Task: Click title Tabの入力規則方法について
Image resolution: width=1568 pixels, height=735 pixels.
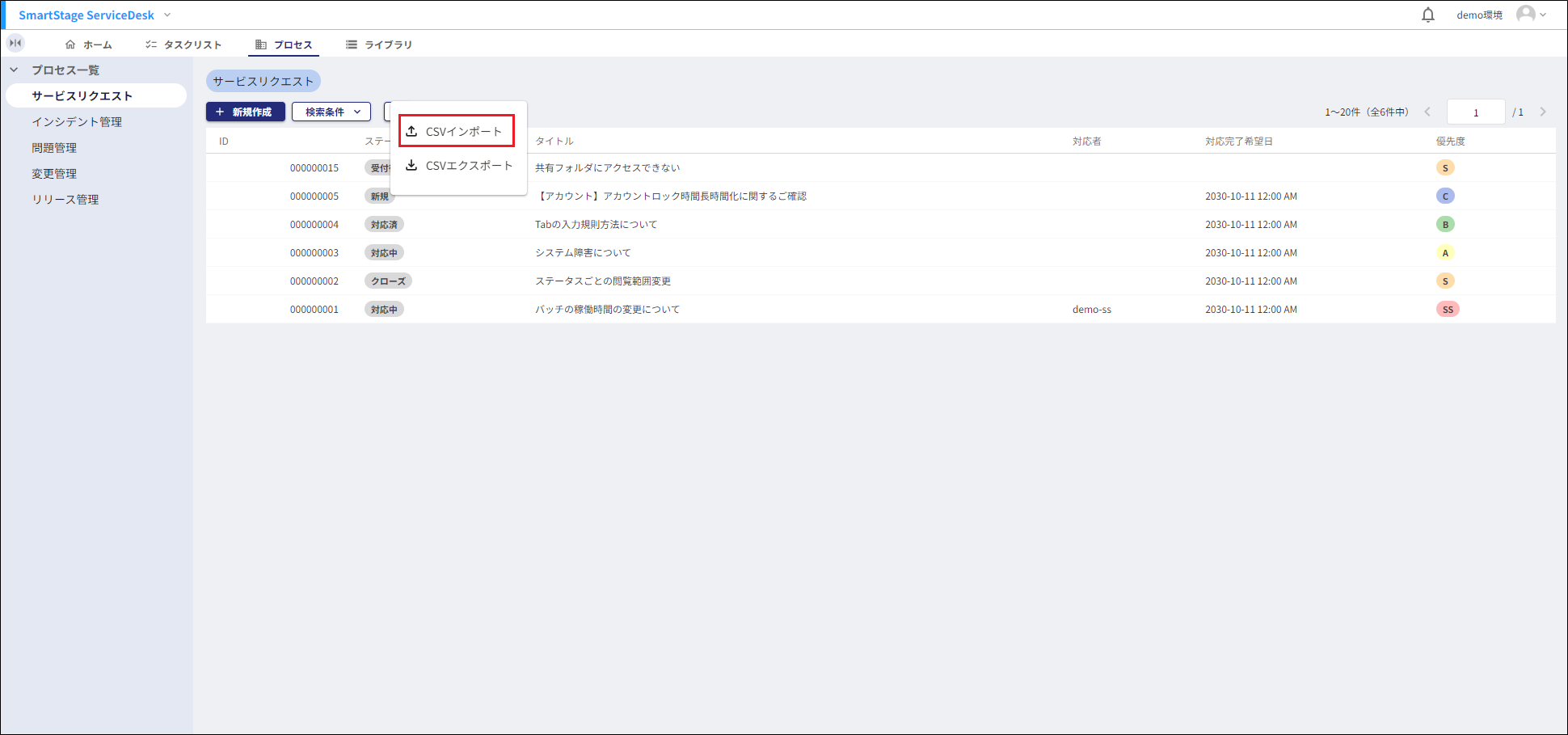Action: click(596, 224)
